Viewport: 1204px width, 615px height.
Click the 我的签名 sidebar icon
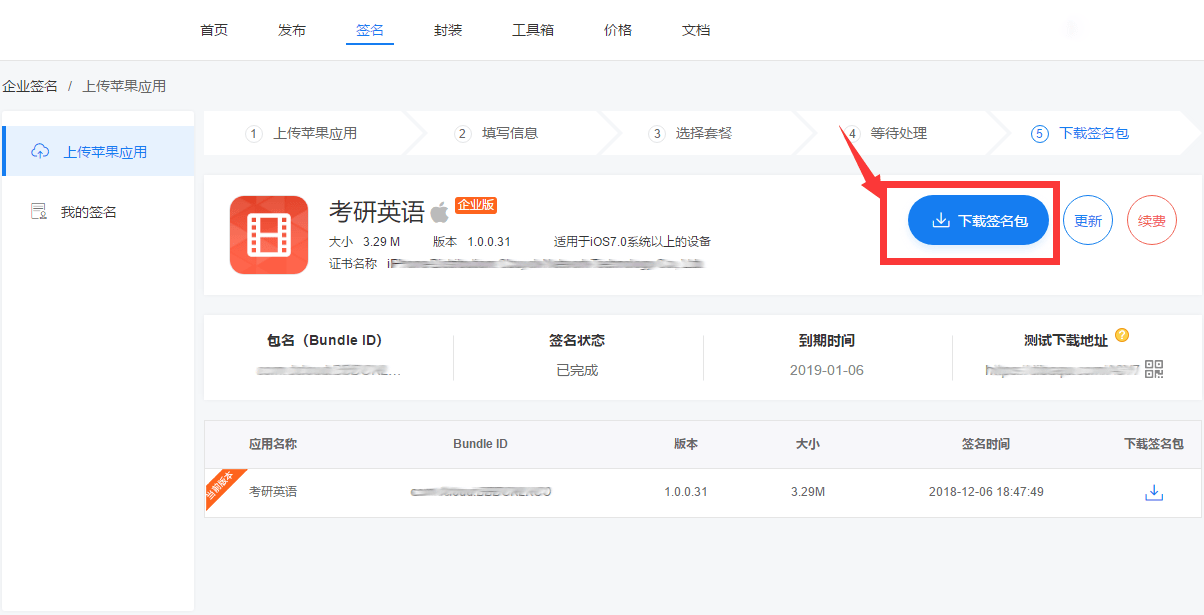[x=39, y=212]
